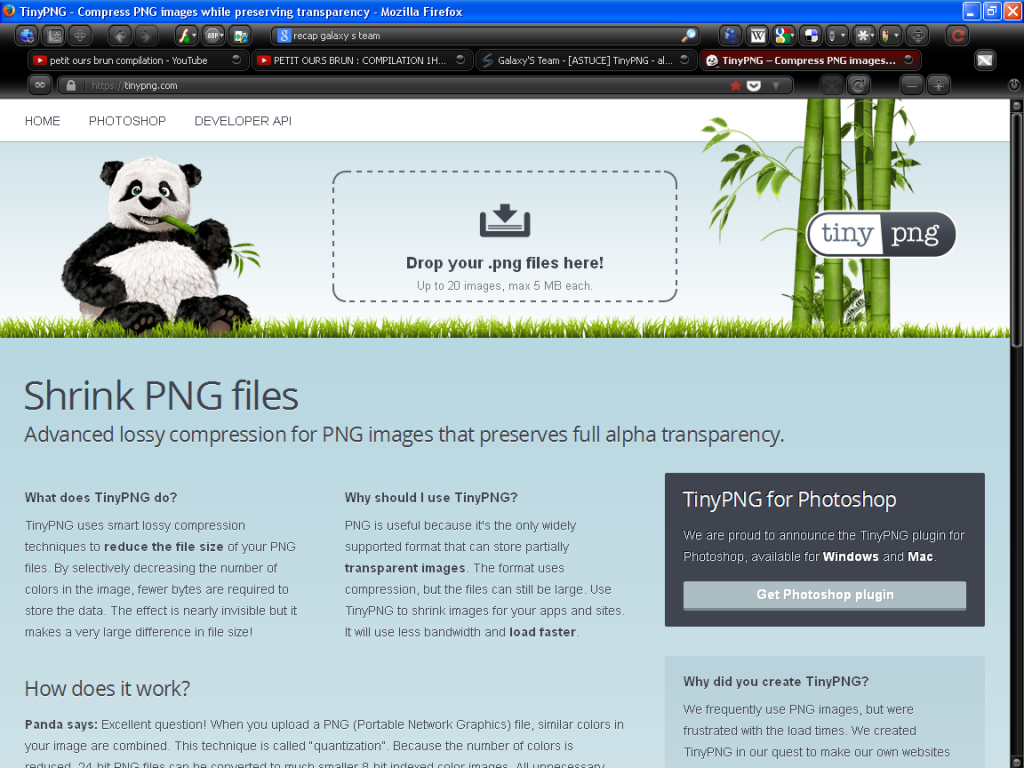Screen dimensions: 1024x768
Task: Open the HOME page link
Action: (42, 121)
